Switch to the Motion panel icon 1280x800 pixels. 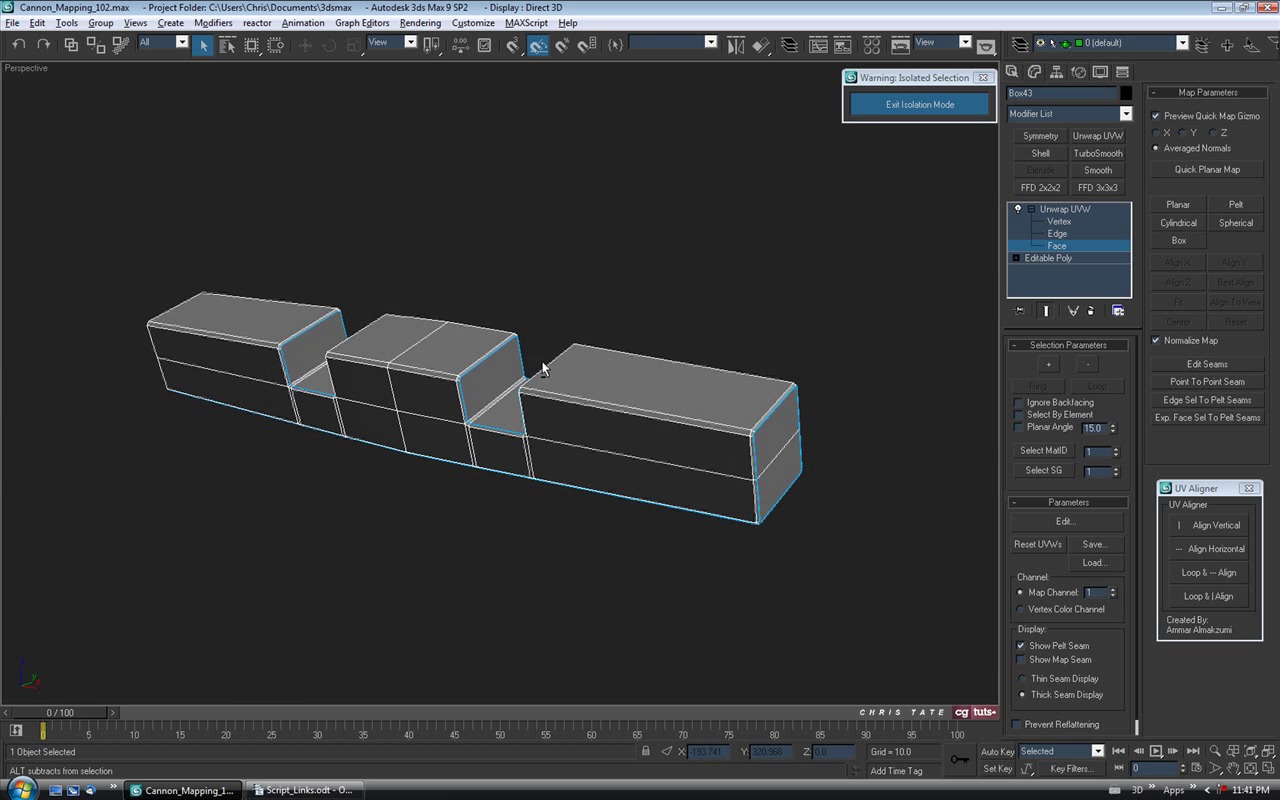[x=1078, y=72]
